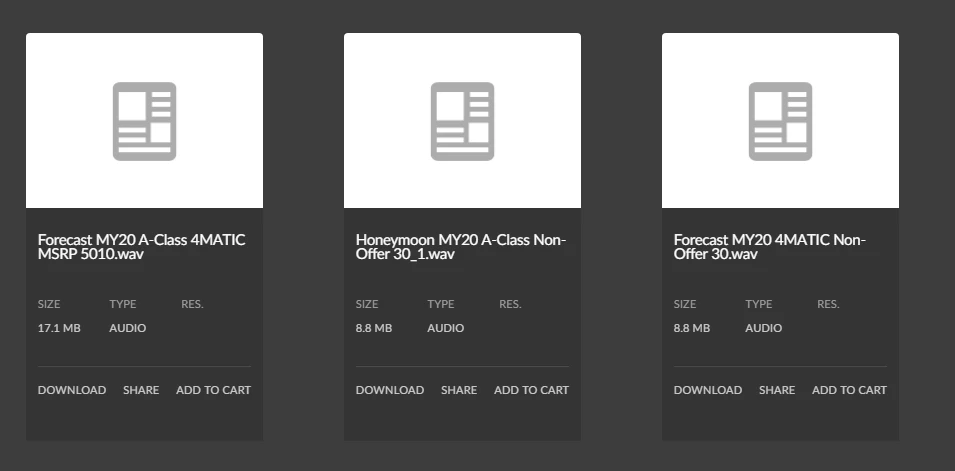Share Forecast MY20 4MATIC Non-Offer 30.wav
955x471 pixels.
tap(777, 390)
